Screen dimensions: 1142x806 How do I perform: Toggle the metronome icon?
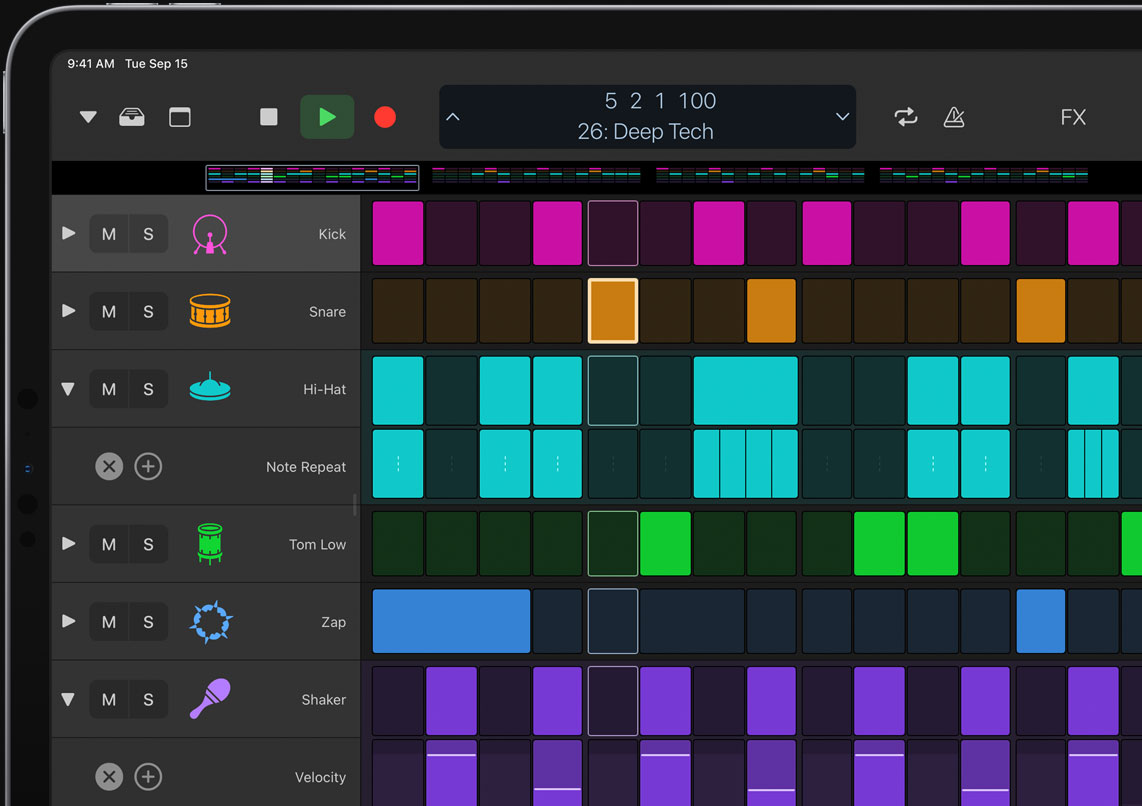coord(954,117)
